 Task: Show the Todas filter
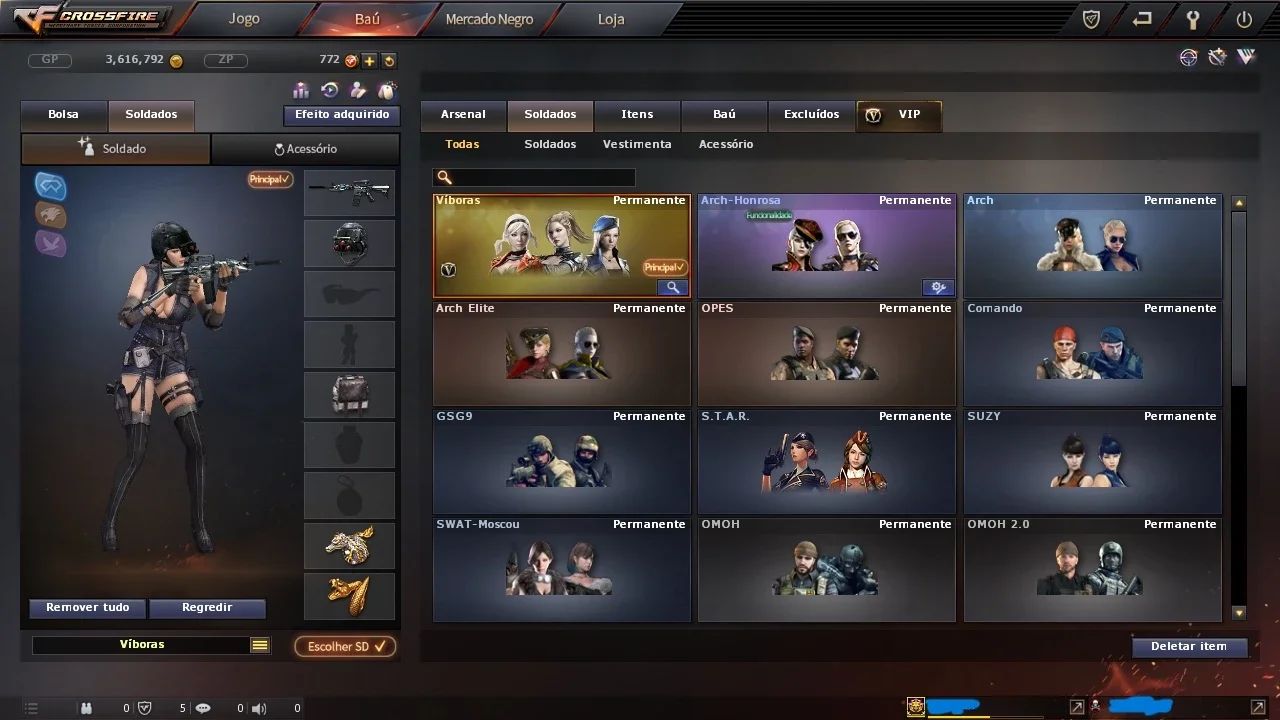[462, 144]
